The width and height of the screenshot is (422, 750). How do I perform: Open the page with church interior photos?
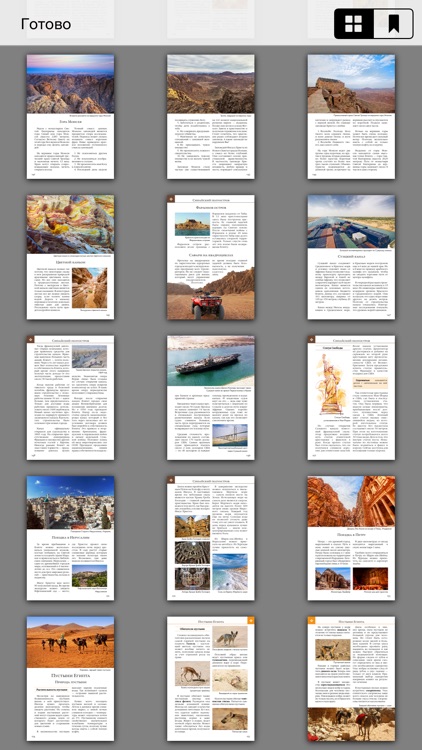[211, 538]
